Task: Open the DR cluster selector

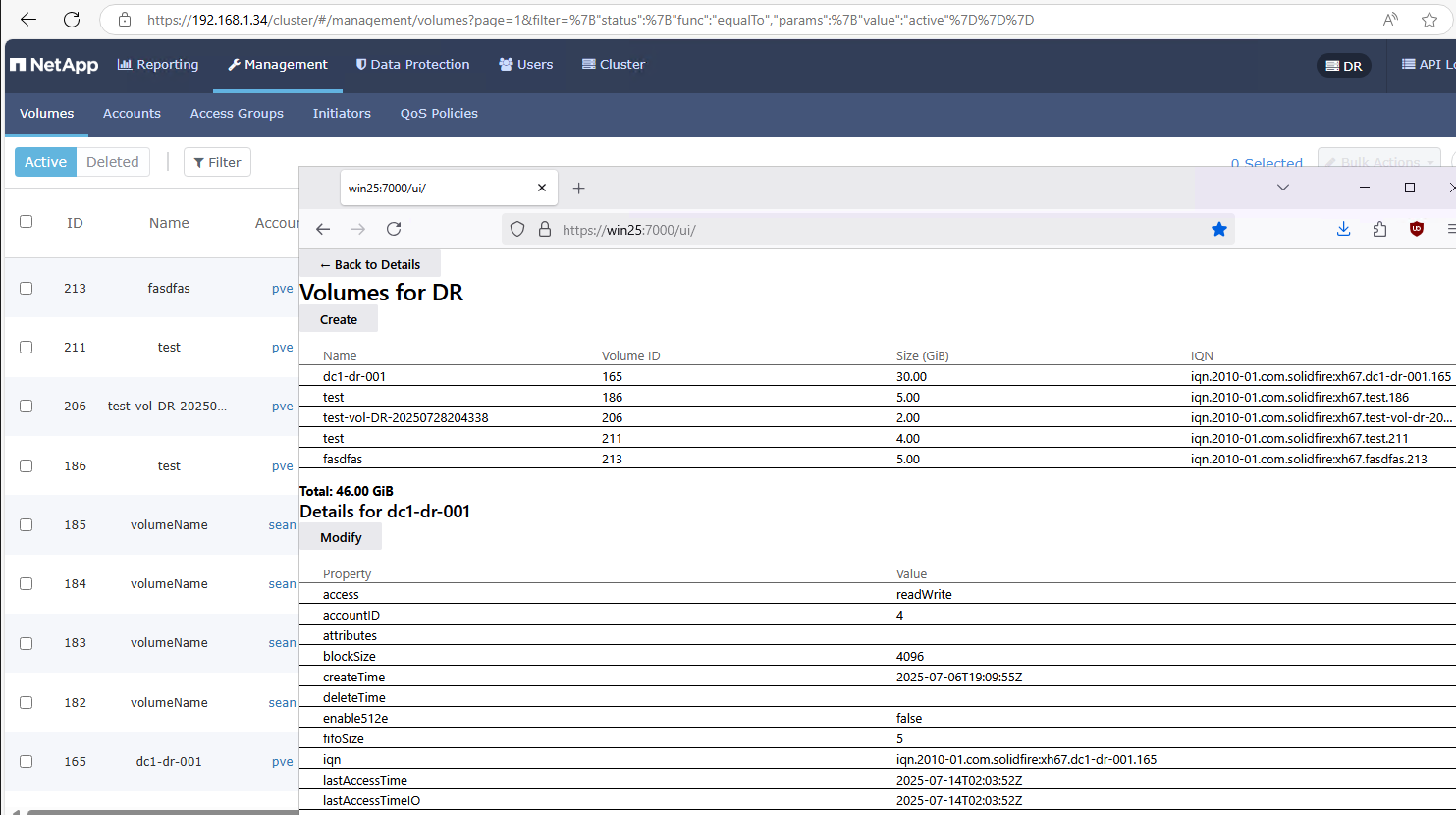Action: tap(1344, 66)
